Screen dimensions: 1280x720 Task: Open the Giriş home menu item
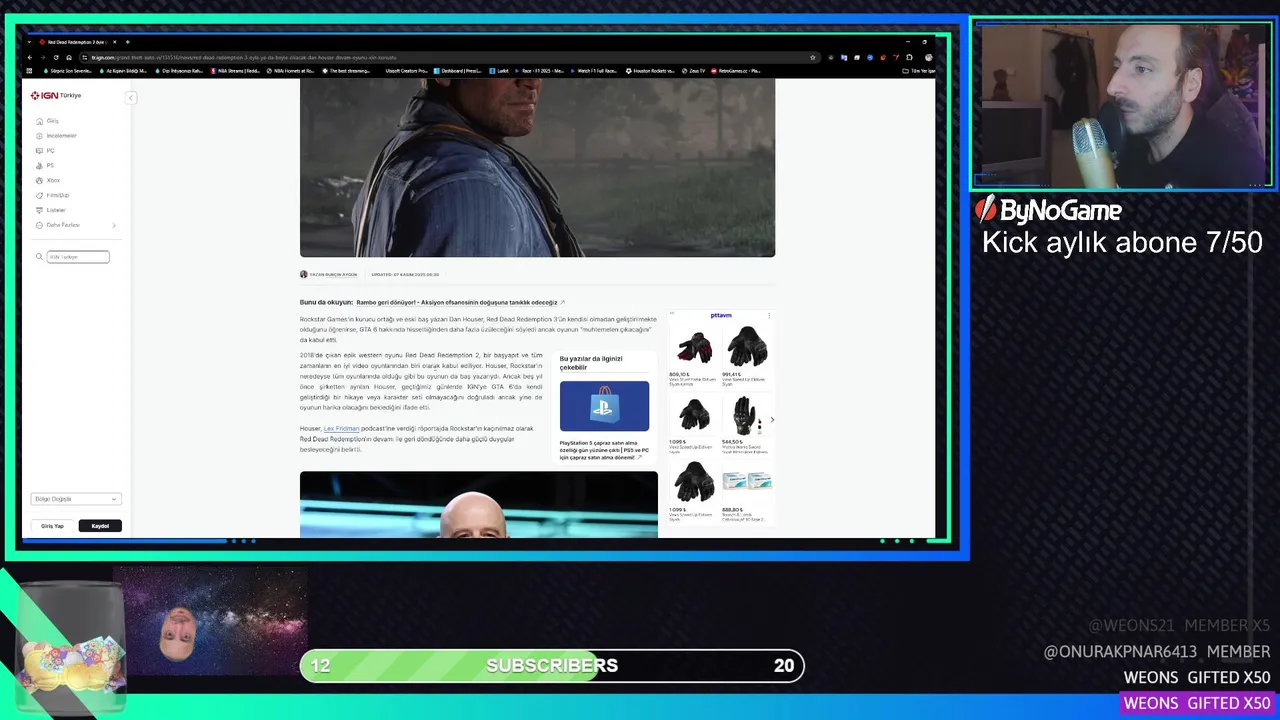(x=48, y=121)
